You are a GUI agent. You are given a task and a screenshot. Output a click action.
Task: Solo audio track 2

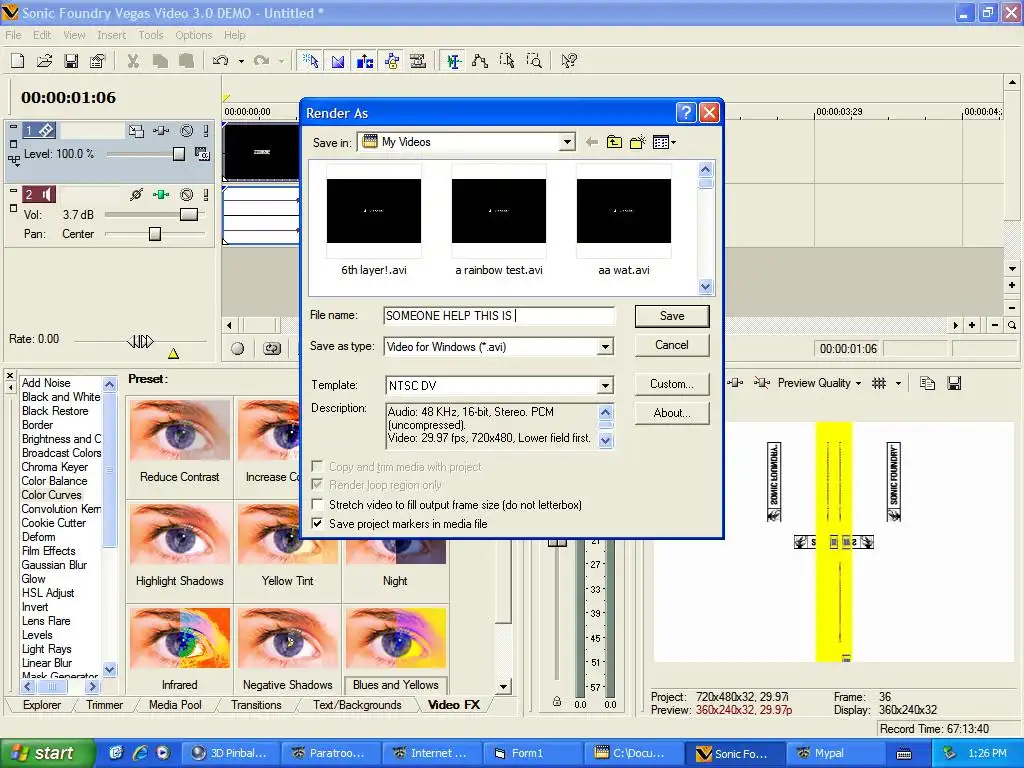tap(206, 195)
